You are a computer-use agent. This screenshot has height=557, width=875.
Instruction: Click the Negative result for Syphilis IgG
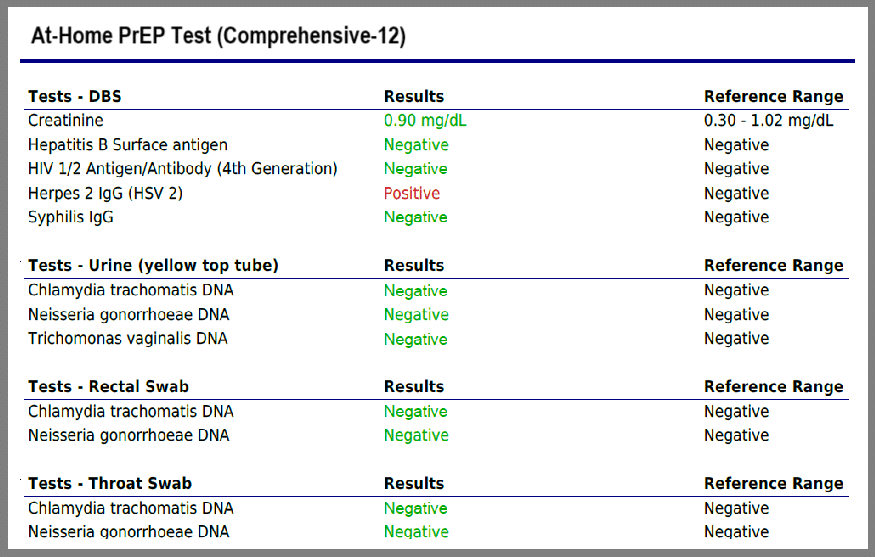pyautogui.click(x=416, y=217)
